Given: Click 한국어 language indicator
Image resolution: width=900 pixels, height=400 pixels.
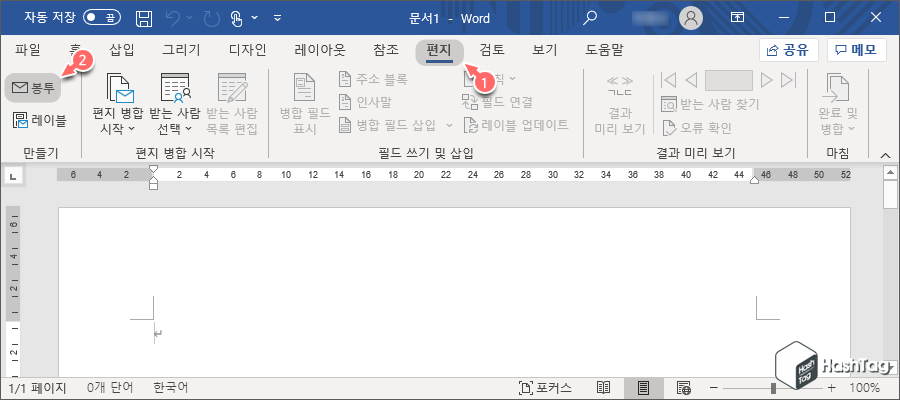Looking at the screenshot, I should 170,387.
